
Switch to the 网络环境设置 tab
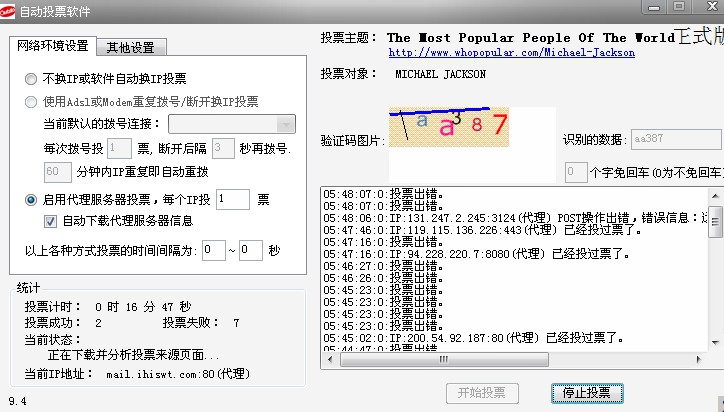53,47
